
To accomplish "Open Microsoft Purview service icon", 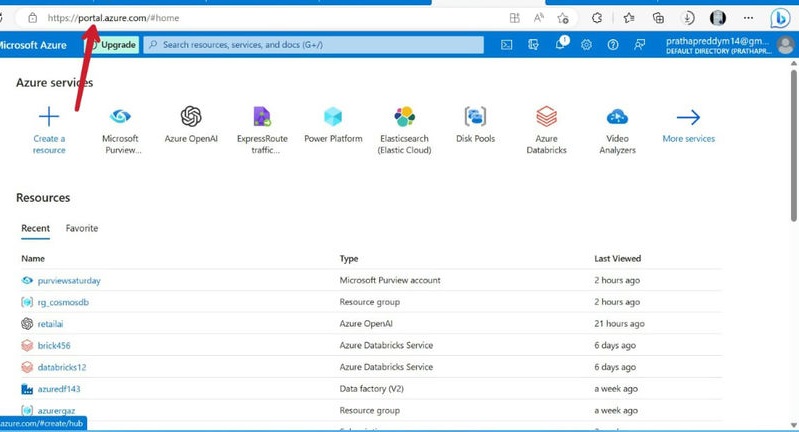I will (x=120, y=117).
